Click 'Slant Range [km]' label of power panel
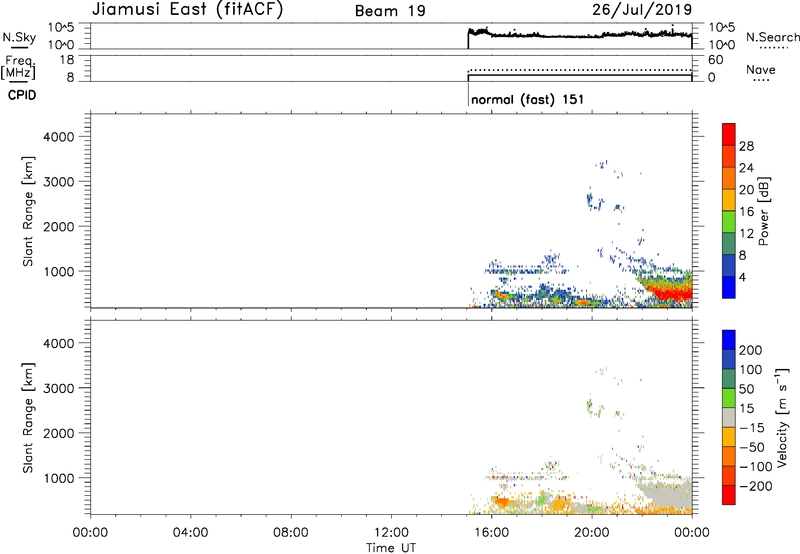The image size is (800, 554). pyautogui.click(x=28, y=211)
